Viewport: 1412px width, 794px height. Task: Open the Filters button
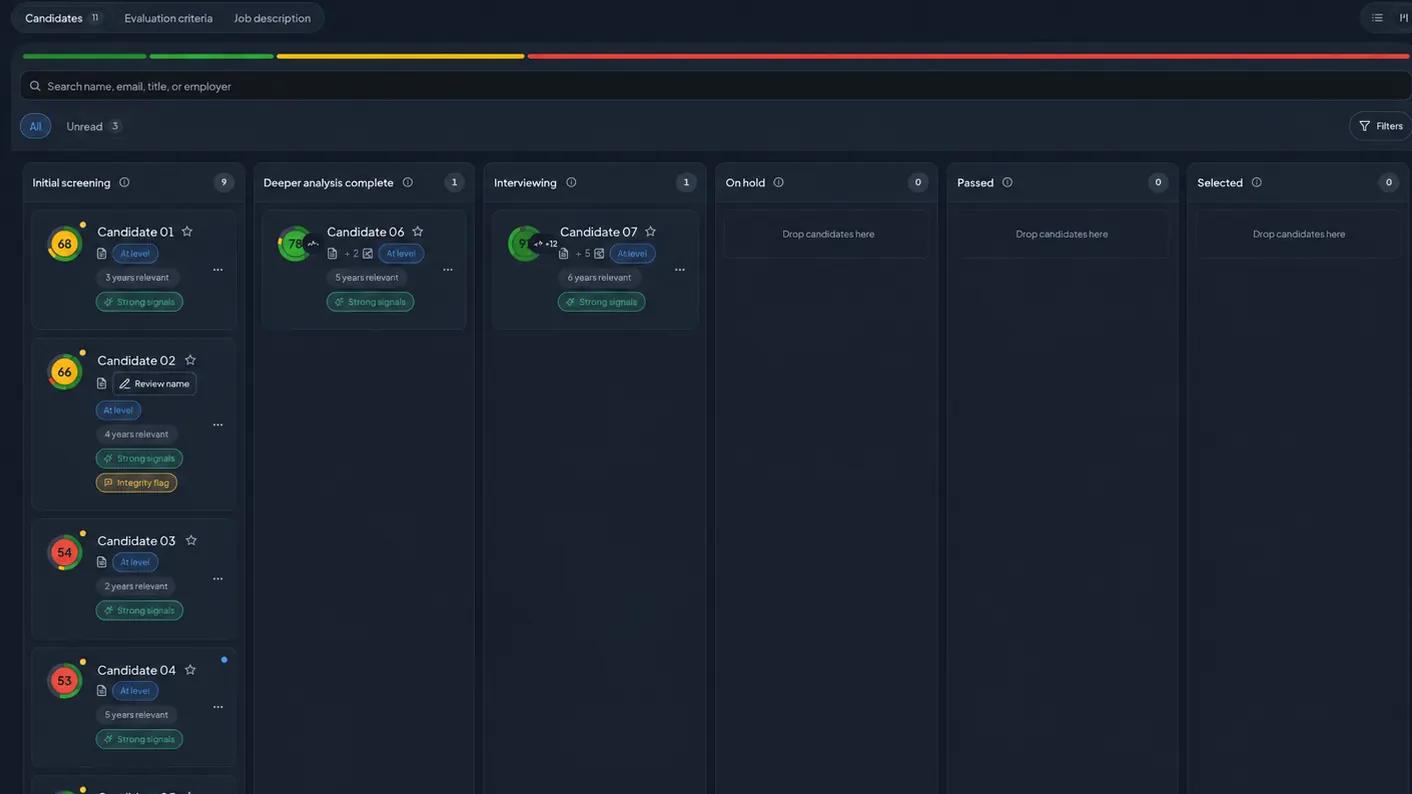point(1380,126)
